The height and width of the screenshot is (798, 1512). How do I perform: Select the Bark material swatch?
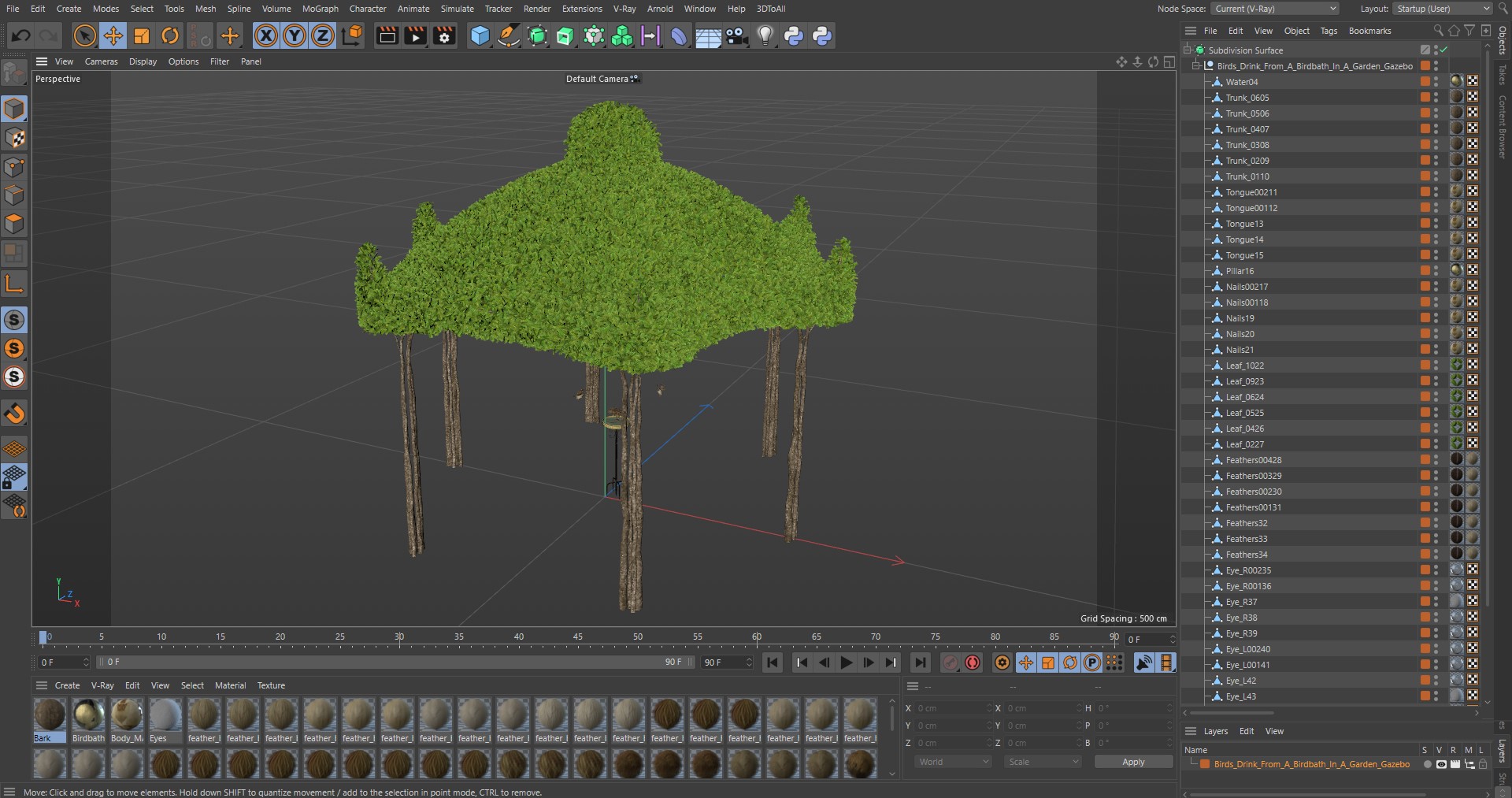pos(50,721)
